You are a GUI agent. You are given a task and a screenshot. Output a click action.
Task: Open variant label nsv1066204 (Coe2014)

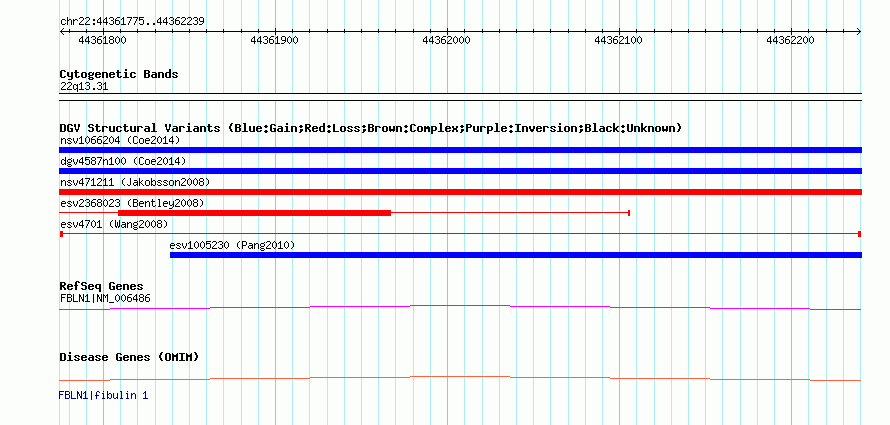(x=120, y=140)
